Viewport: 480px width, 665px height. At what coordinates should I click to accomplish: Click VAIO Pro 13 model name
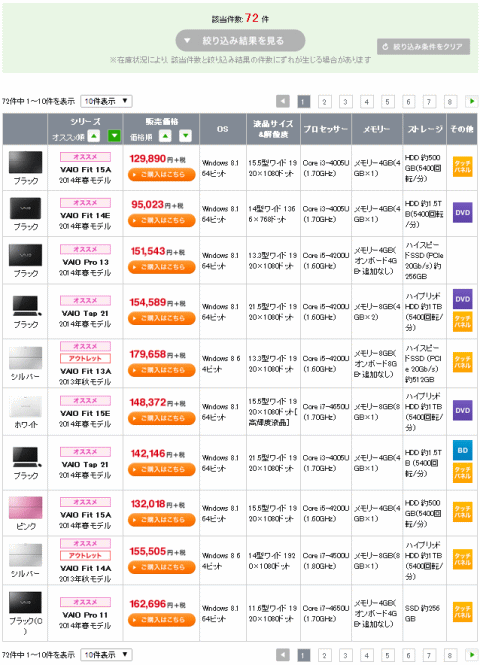(x=85, y=262)
